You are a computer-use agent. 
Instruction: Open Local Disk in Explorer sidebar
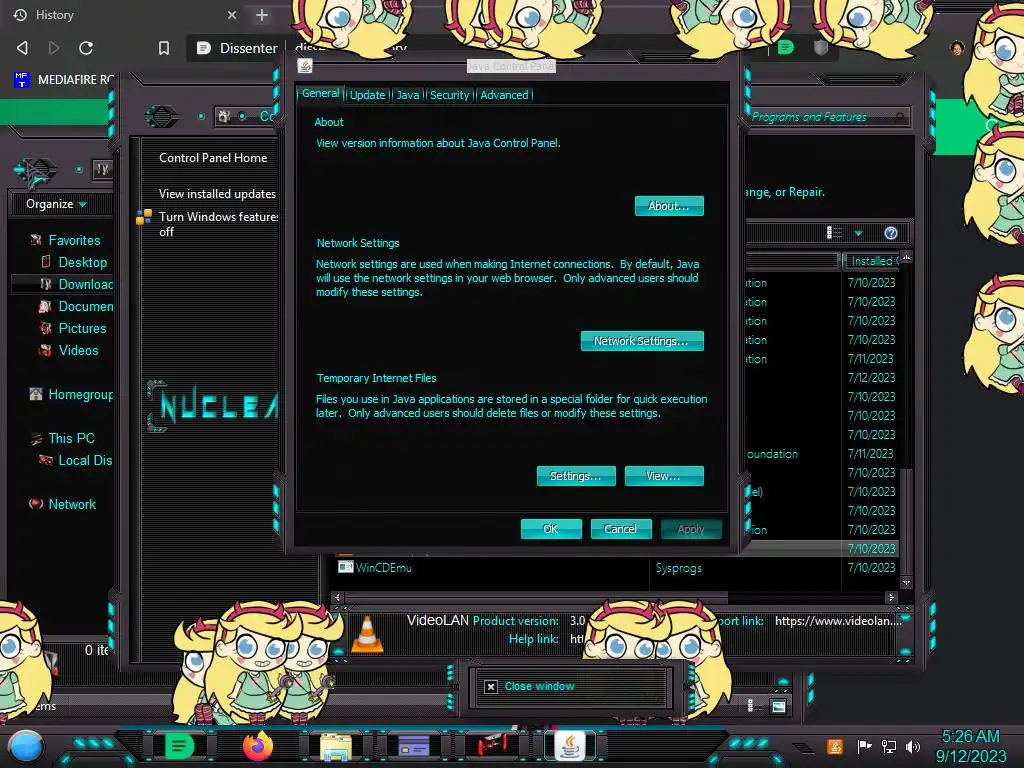[x=84, y=460]
